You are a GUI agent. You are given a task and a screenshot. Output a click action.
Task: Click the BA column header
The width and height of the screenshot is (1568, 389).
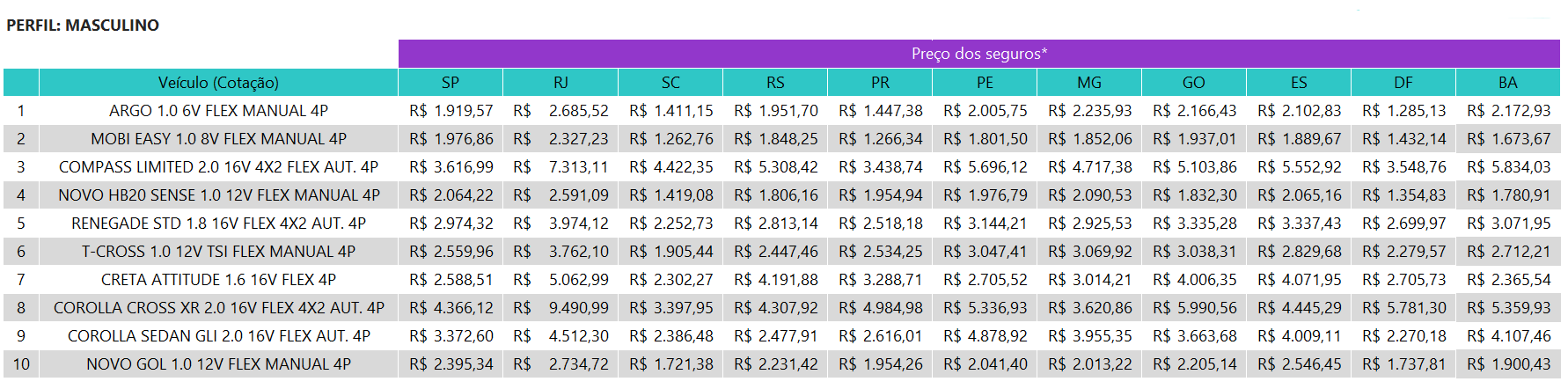point(1507,83)
